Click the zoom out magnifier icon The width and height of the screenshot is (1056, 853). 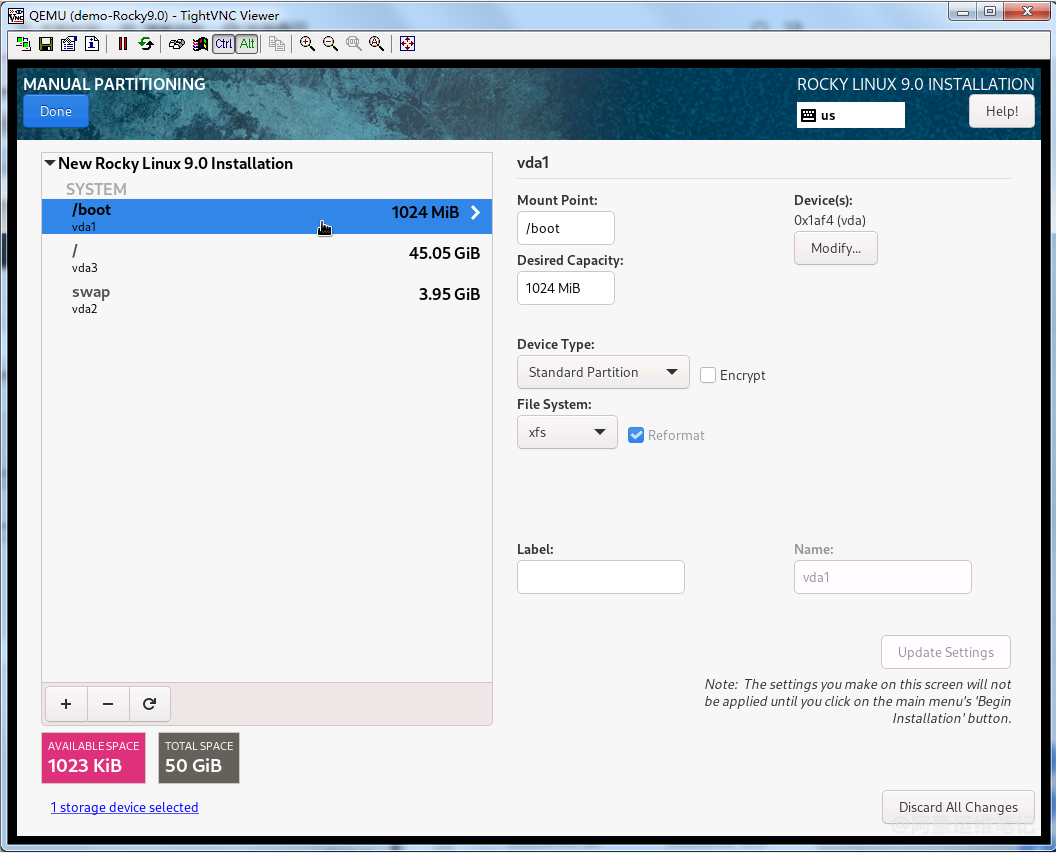pos(330,44)
